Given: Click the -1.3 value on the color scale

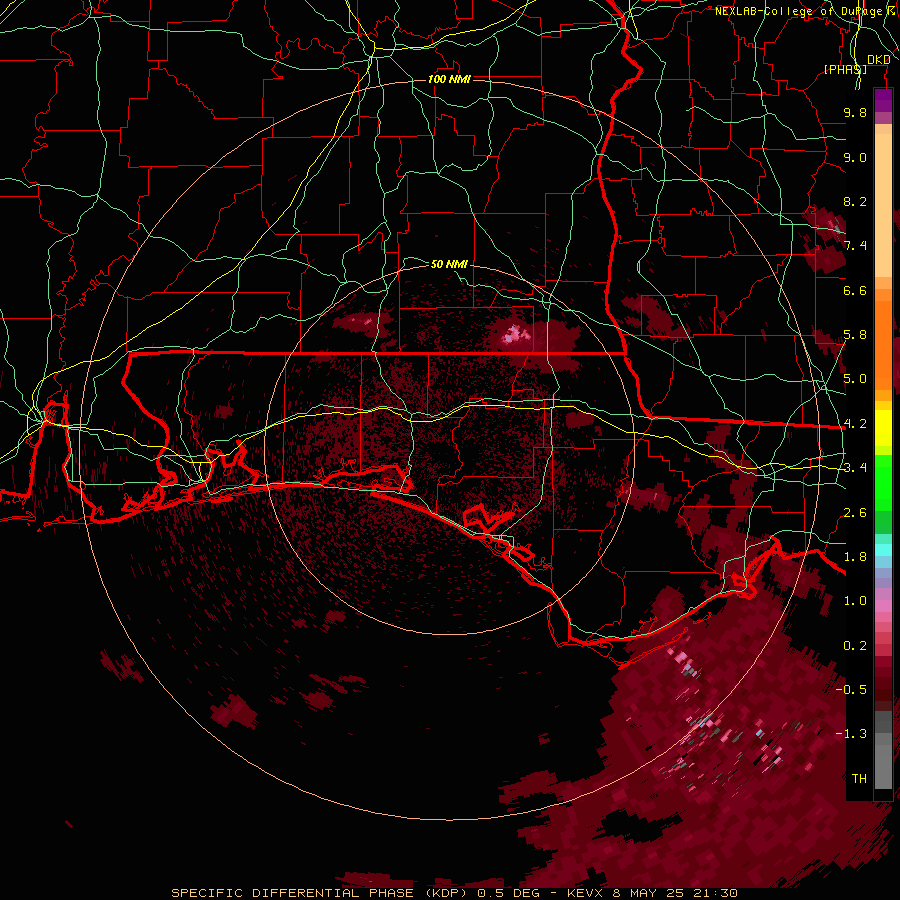Looking at the screenshot, I should tap(851, 734).
